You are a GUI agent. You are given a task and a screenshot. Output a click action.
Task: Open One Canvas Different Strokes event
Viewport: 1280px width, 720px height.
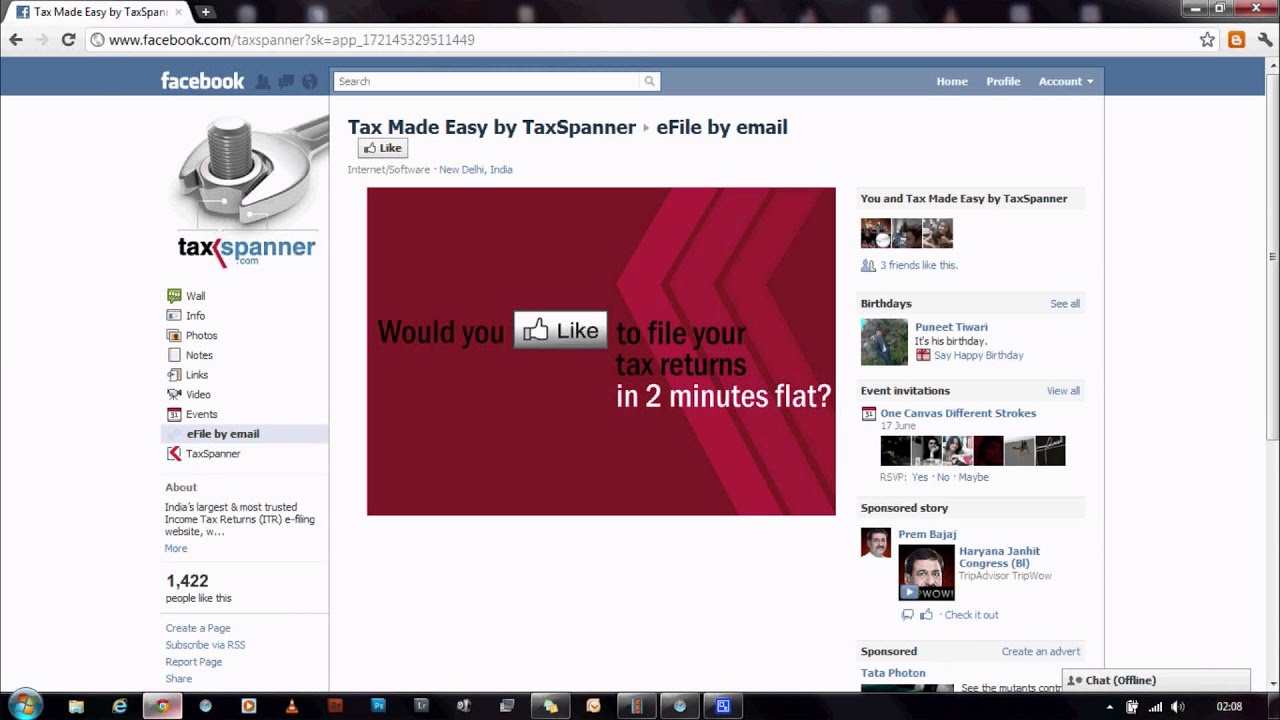[x=958, y=413]
